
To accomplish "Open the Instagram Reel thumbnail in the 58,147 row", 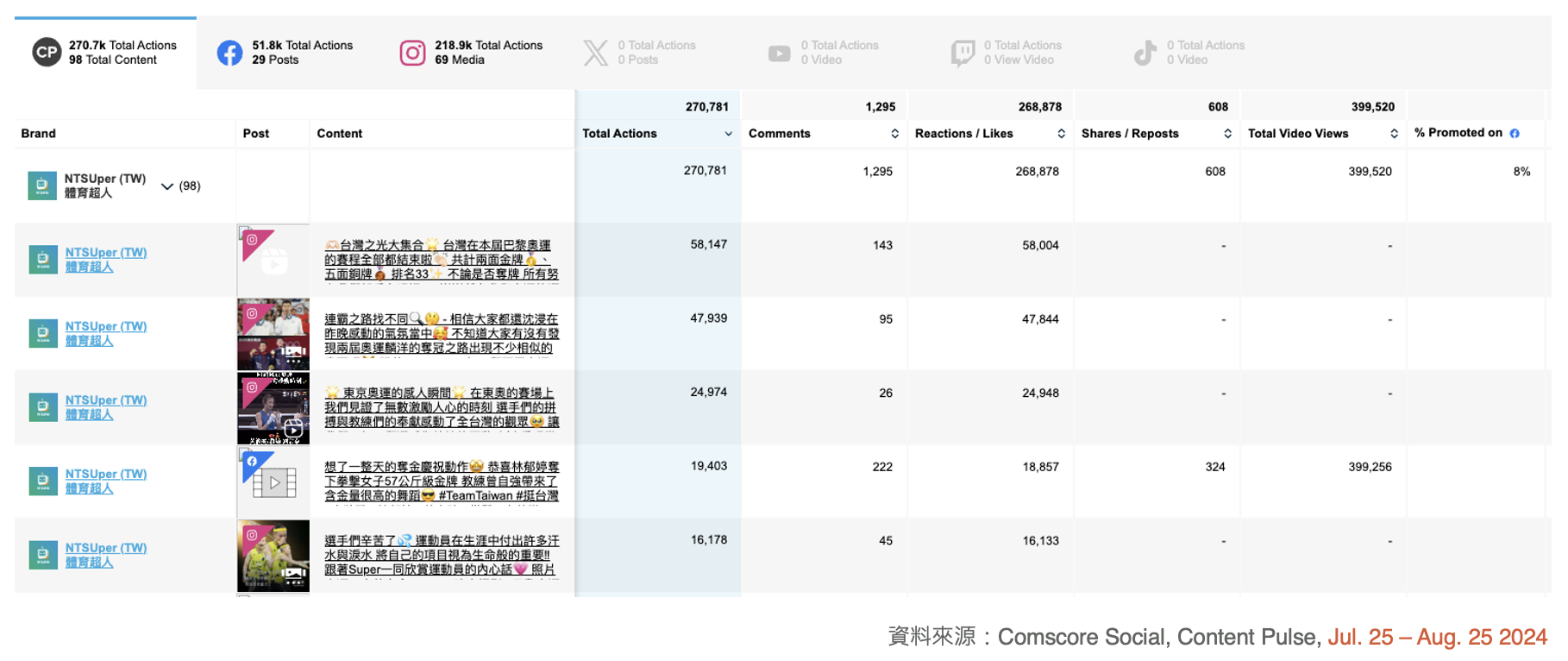I will (273, 261).
